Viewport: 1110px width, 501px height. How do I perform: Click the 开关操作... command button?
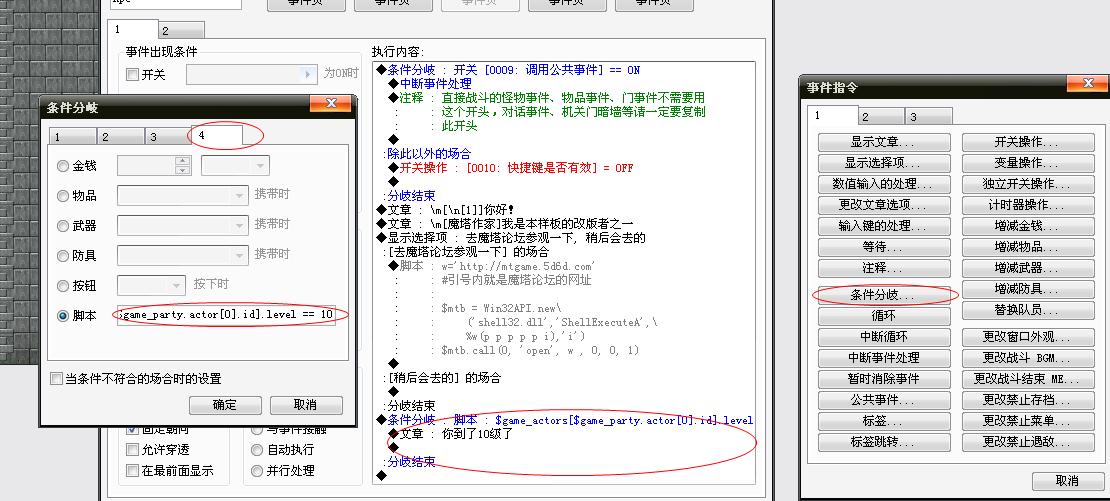[1028, 142]
